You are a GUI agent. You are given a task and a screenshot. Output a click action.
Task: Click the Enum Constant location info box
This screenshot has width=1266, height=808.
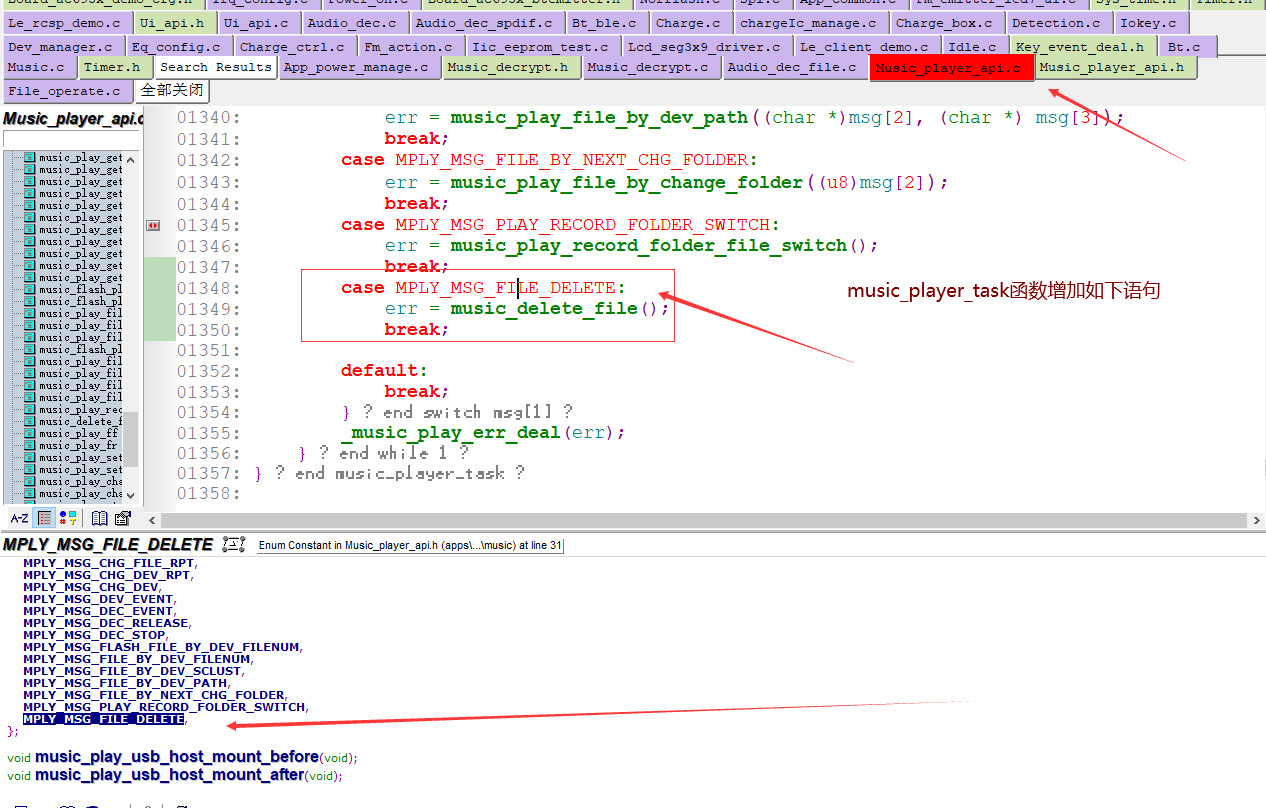click(x=410, y=545)
